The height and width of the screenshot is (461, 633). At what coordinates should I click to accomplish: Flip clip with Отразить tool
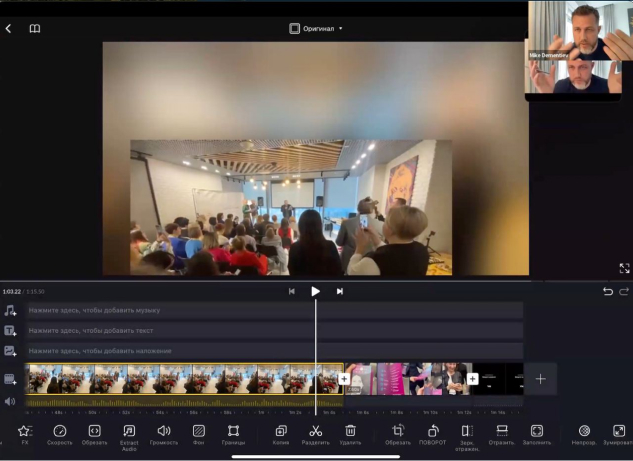[502, 435]
